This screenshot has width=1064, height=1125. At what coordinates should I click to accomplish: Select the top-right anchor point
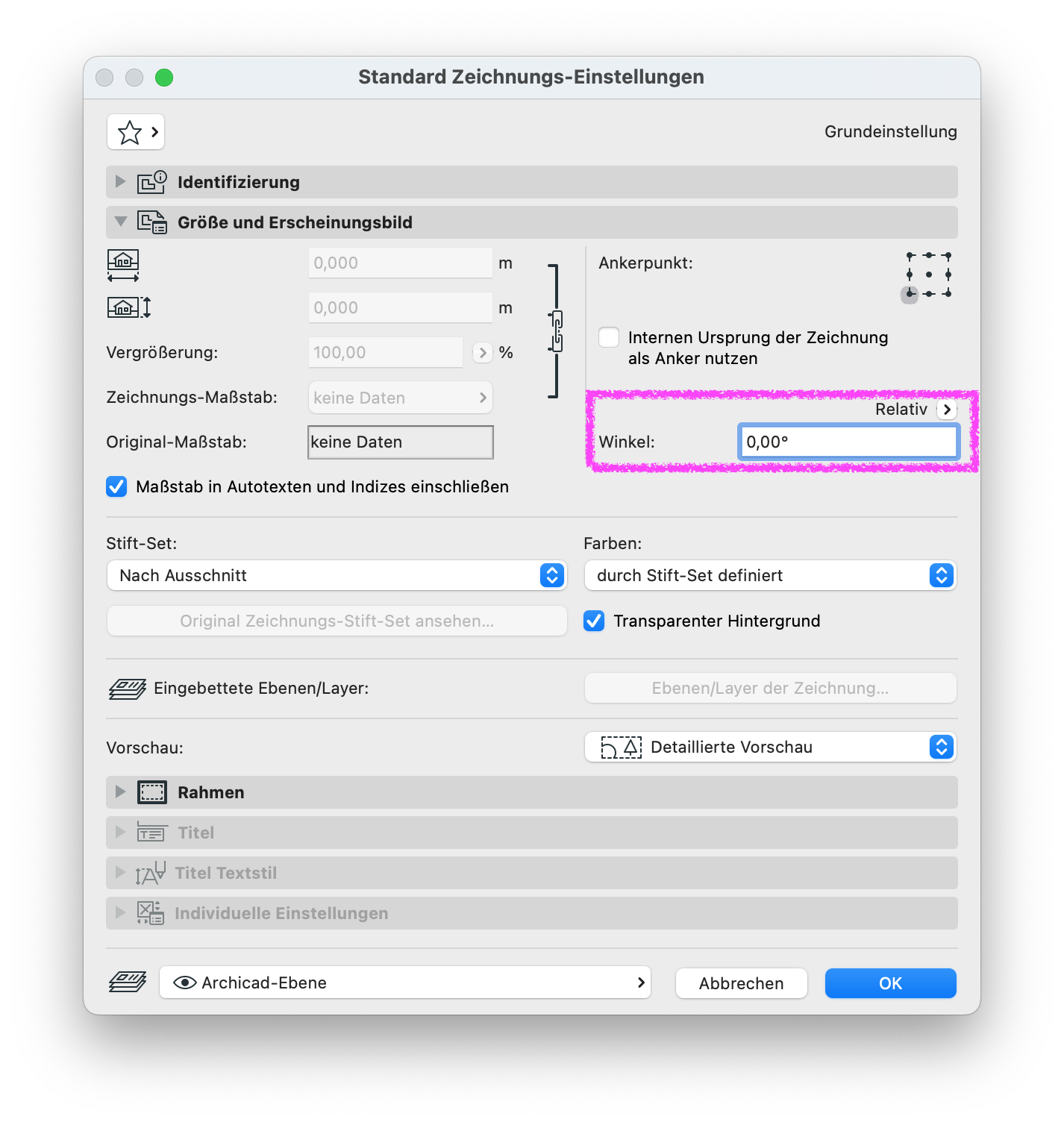[x=948, y=256]
